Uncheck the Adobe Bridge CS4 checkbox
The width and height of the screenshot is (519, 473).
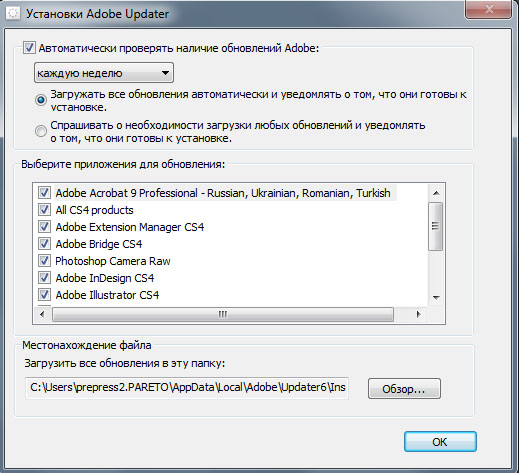pos(44,244)
